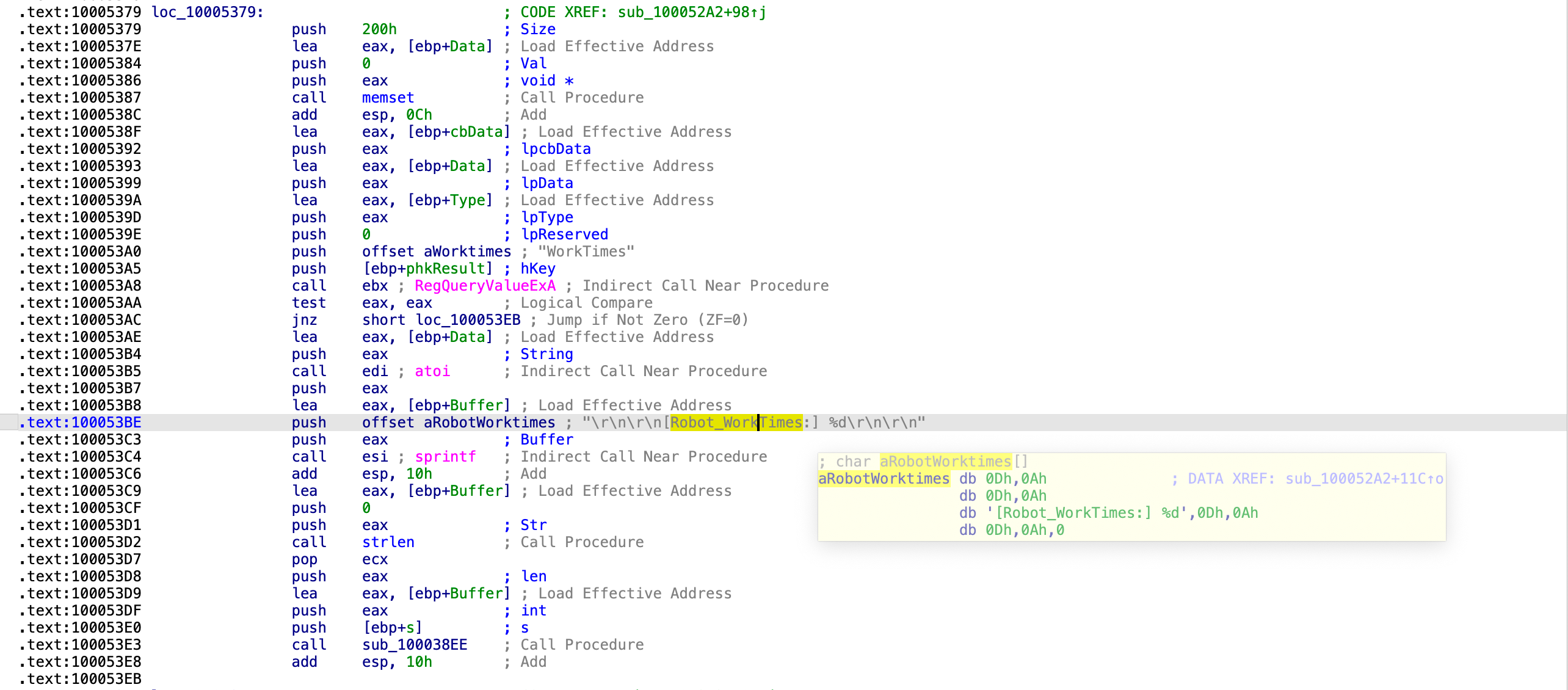Click the jnz mnemonic
1568x690 pixels.
tap(304, 320)
